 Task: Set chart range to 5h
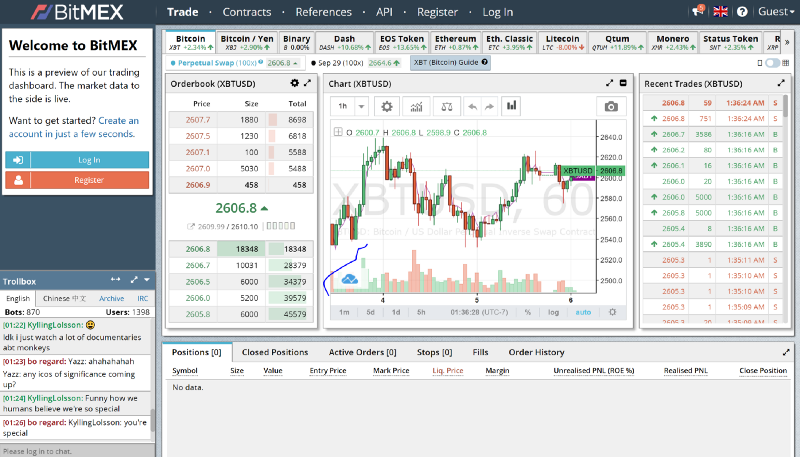pos(421,312)
